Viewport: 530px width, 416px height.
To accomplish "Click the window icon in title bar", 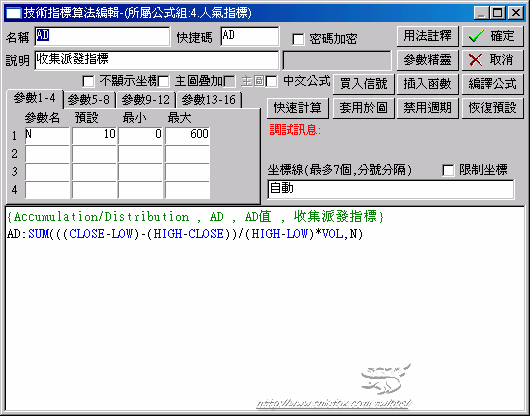I will [14, 14].
